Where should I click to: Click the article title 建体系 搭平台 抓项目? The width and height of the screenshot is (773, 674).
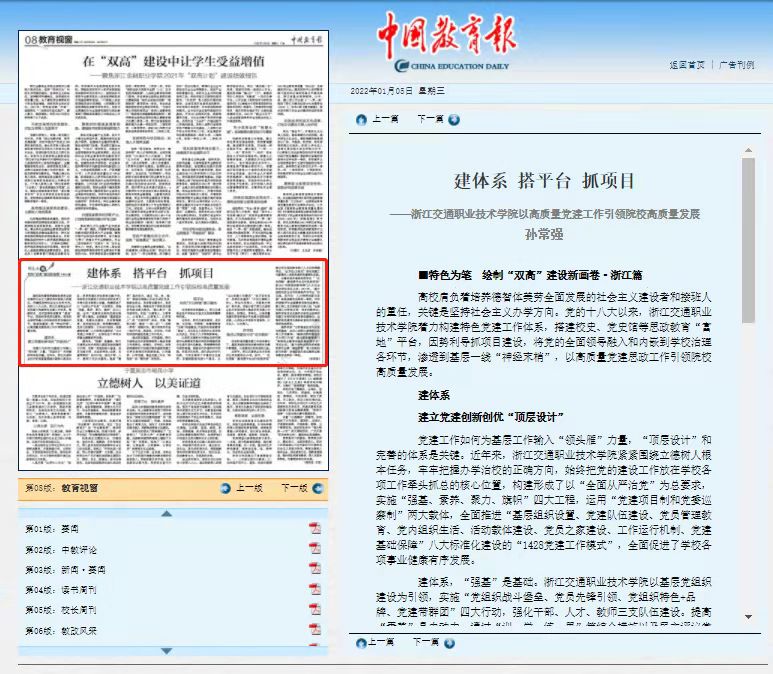coord(544,181)
